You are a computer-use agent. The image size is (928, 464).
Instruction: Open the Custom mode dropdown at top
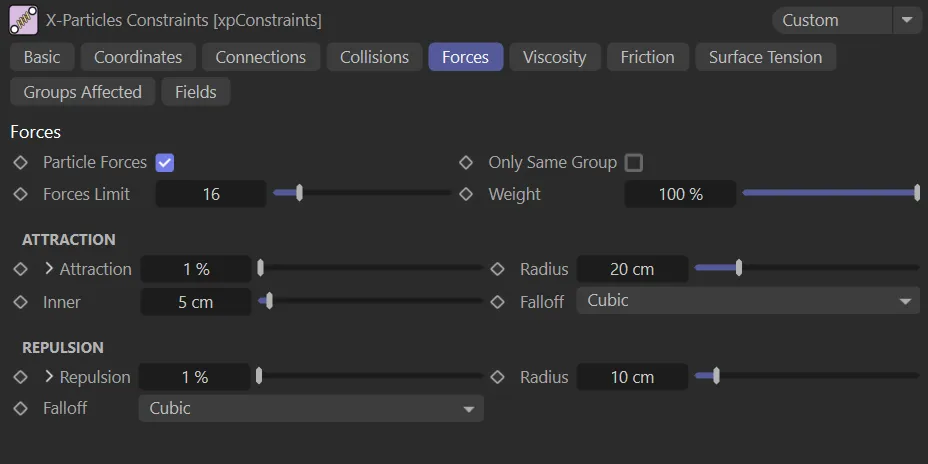click(845, 20)
